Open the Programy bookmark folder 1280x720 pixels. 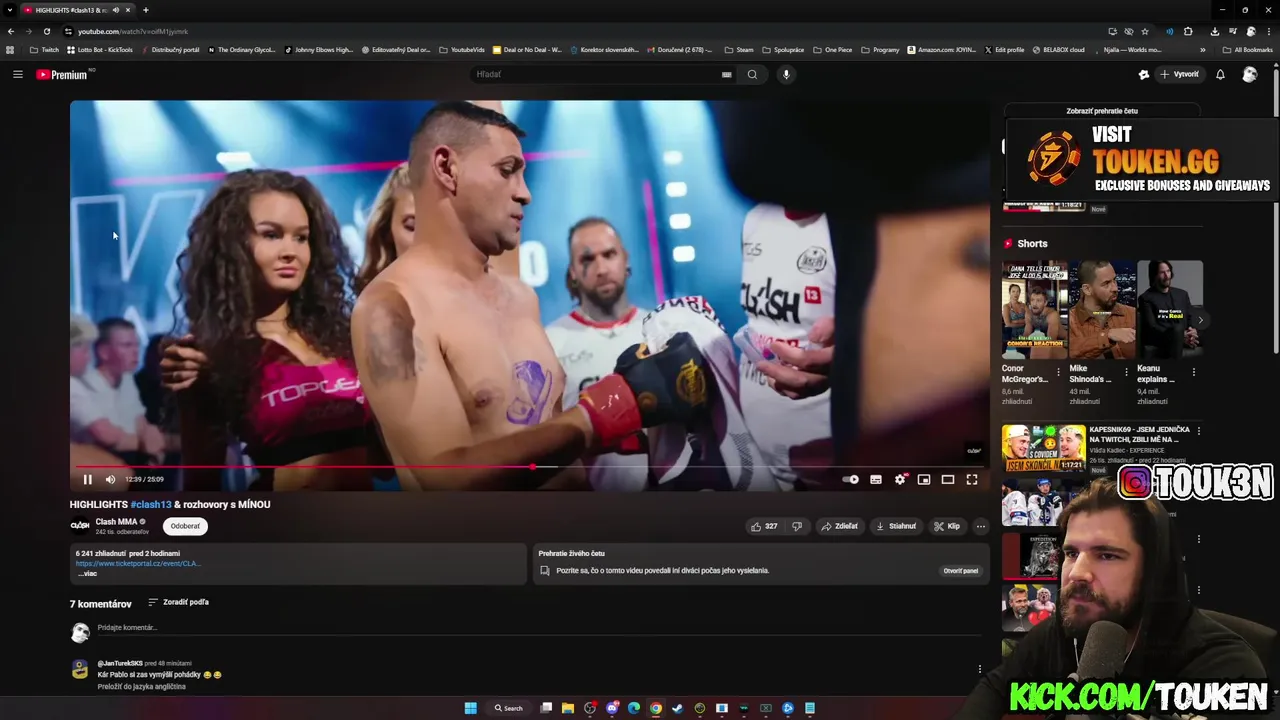(880, 49)
